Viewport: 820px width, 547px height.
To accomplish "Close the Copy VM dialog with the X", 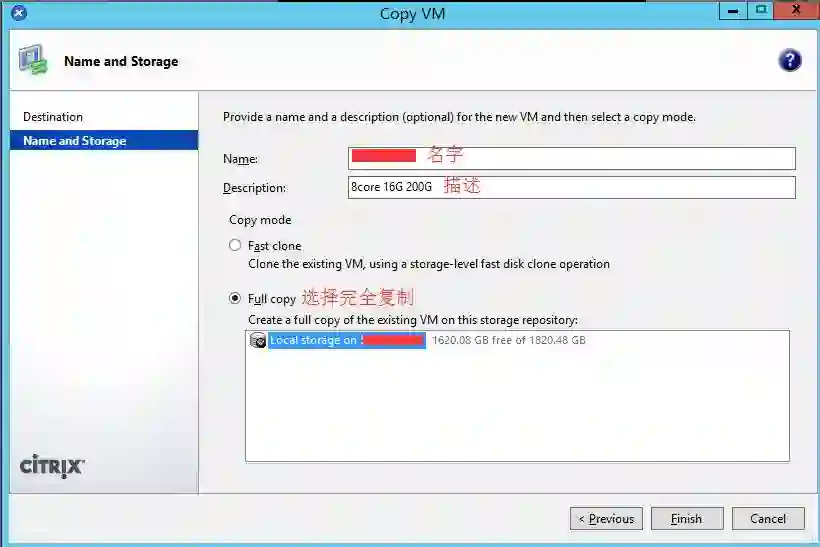I will pyautogui.click(x=796, y=10).
